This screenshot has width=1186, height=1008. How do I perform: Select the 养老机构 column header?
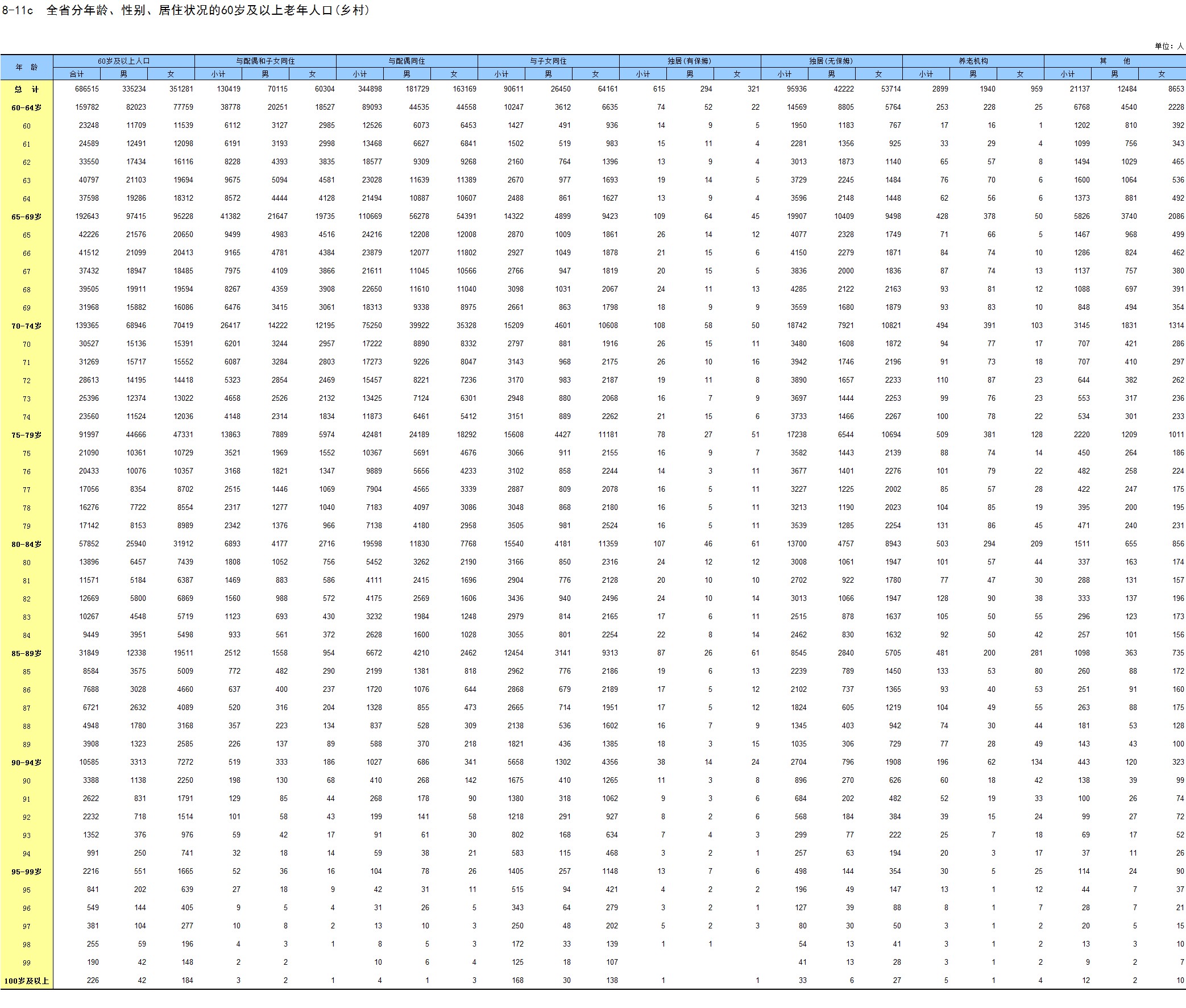(973, 61)
